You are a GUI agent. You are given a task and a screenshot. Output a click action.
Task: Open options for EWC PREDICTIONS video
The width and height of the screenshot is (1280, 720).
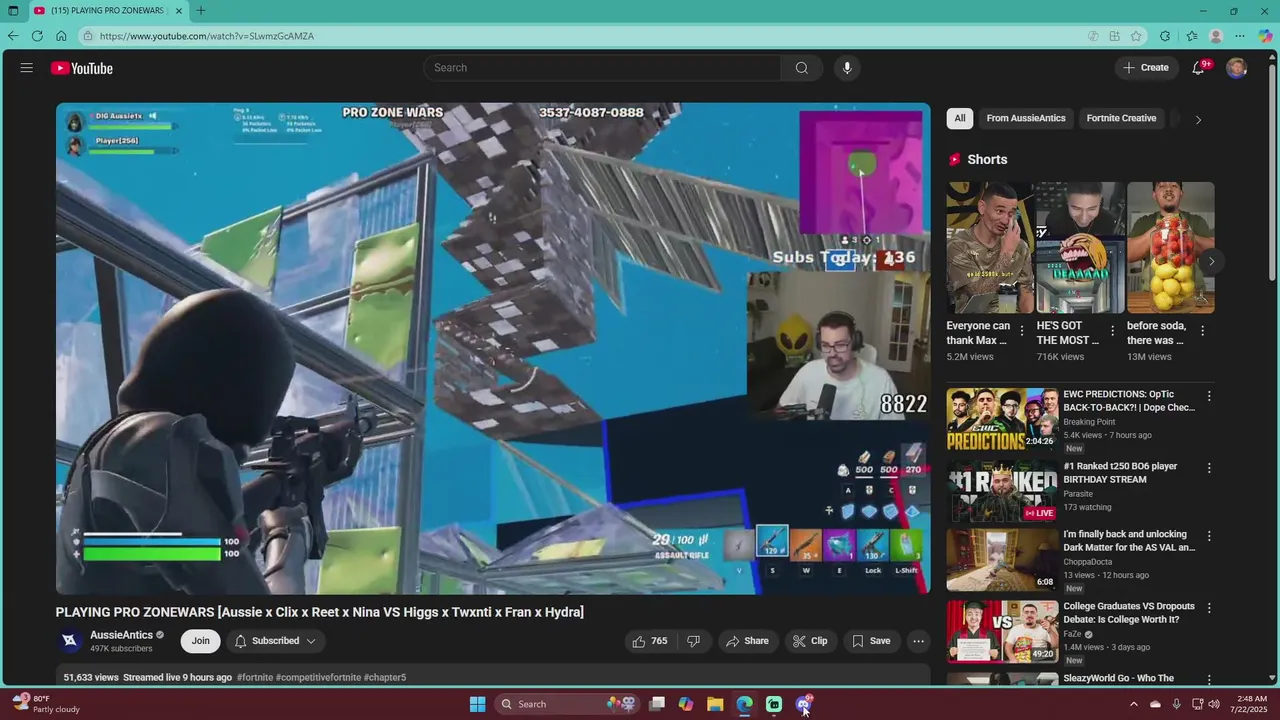1208,396
